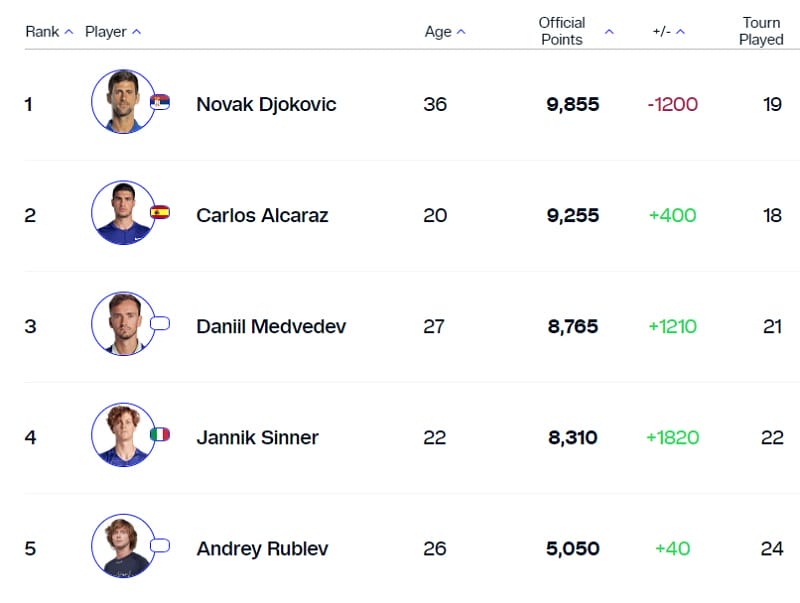This screenshot has width=800, height=603.
Task: Click the Spanish flag icon beside Alcaraz
Action: point(160,212)
